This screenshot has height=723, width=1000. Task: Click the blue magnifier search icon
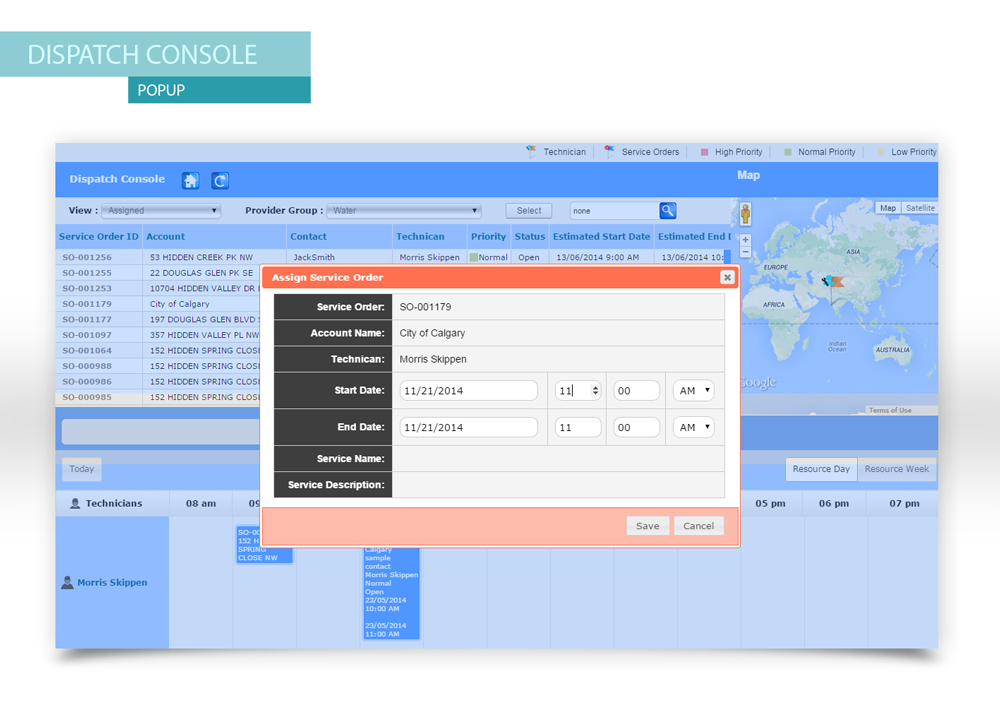[x=668, y=210]
